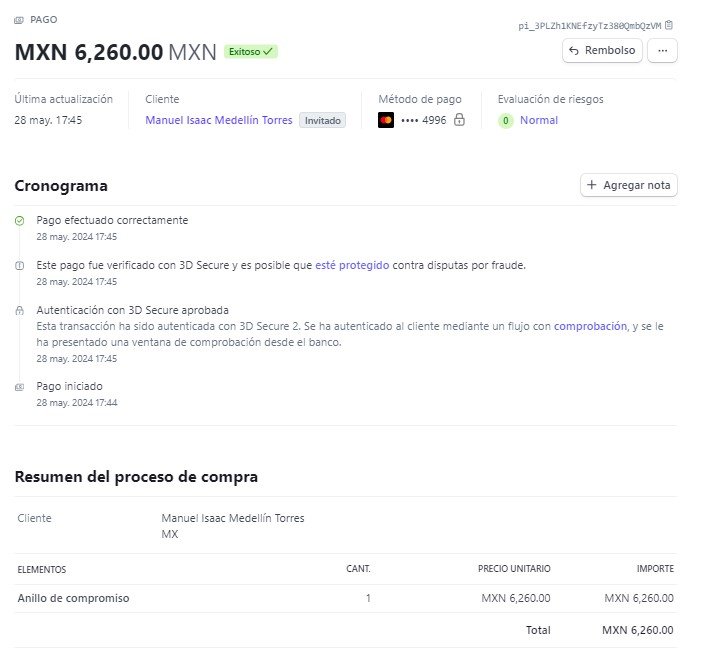
Task: Click the lock icon beside card 4996
Action: coord(459,120)
